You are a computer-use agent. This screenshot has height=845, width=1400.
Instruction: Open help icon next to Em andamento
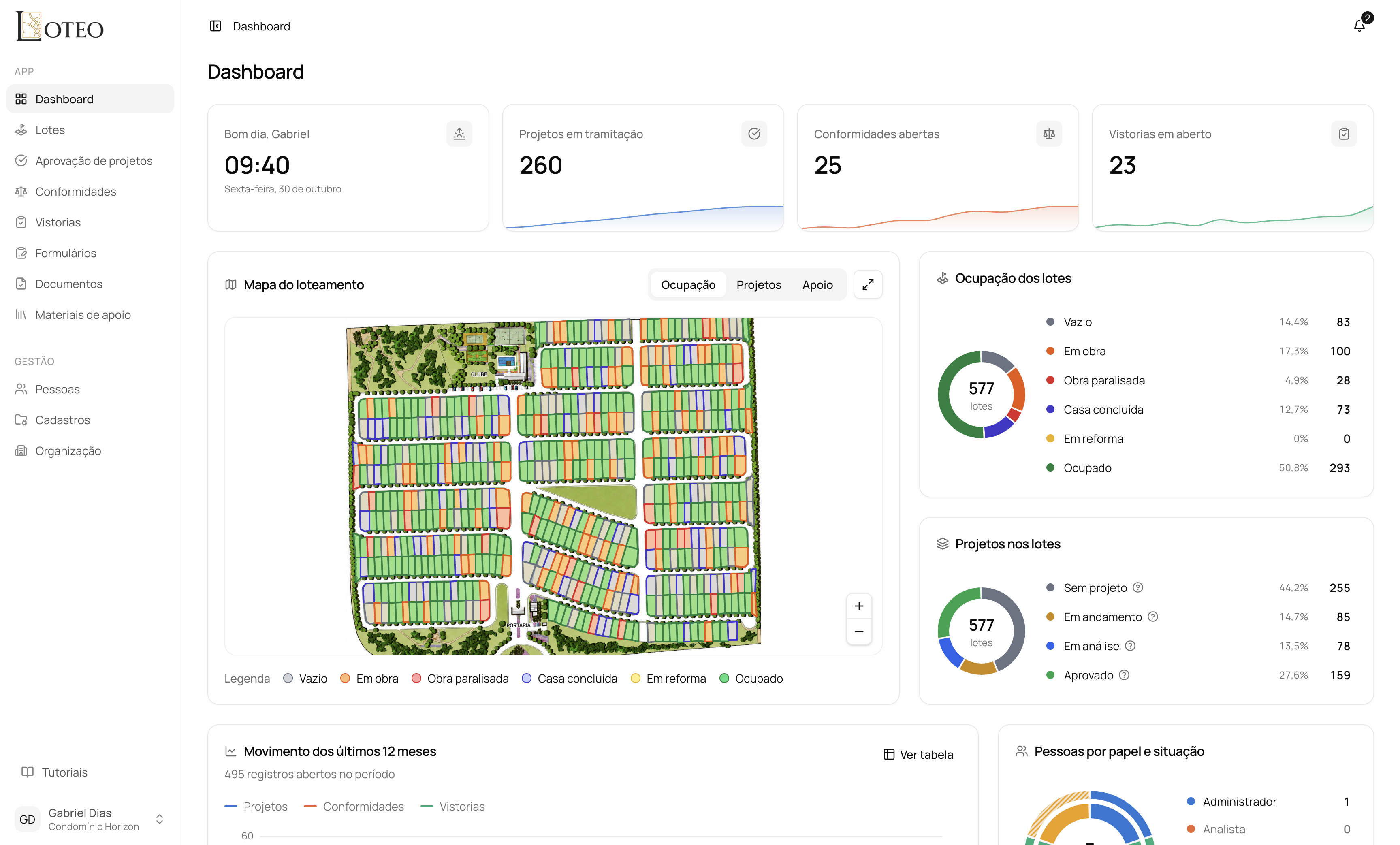[x=1153, y=617]
